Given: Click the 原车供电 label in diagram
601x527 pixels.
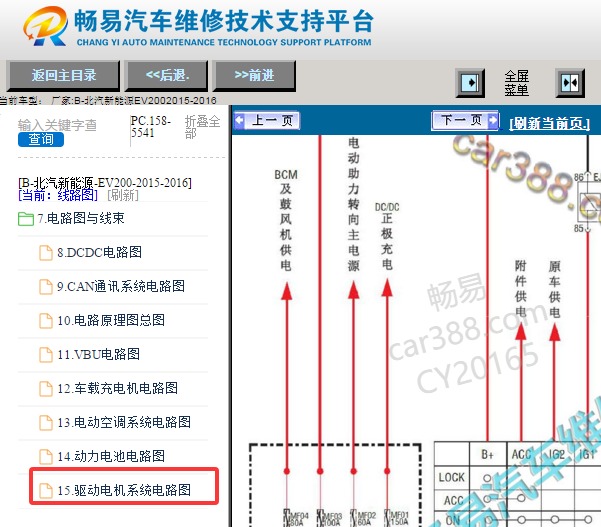Looking at the screenshot, I should point(555,288).
